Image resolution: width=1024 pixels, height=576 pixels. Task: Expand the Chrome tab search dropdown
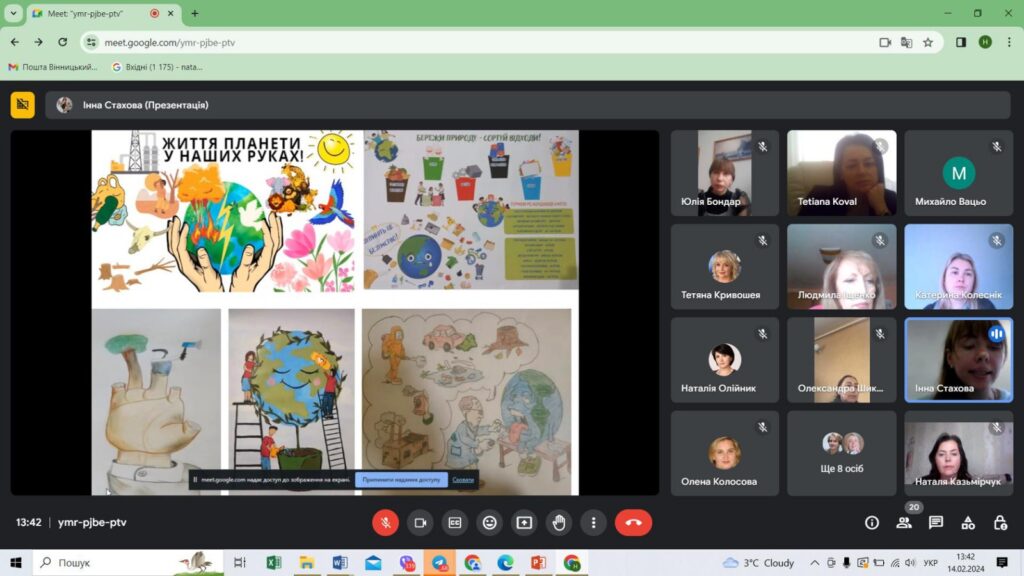[13, 13]
